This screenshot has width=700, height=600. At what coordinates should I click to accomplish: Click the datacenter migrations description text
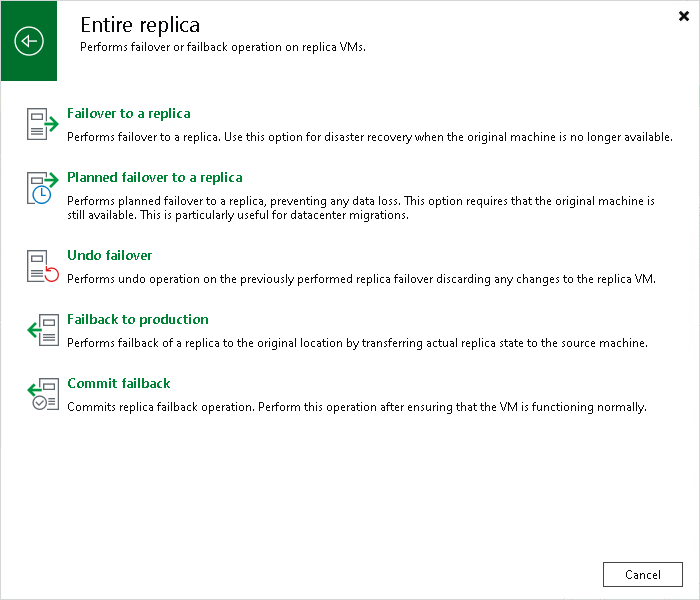(361, 208)
